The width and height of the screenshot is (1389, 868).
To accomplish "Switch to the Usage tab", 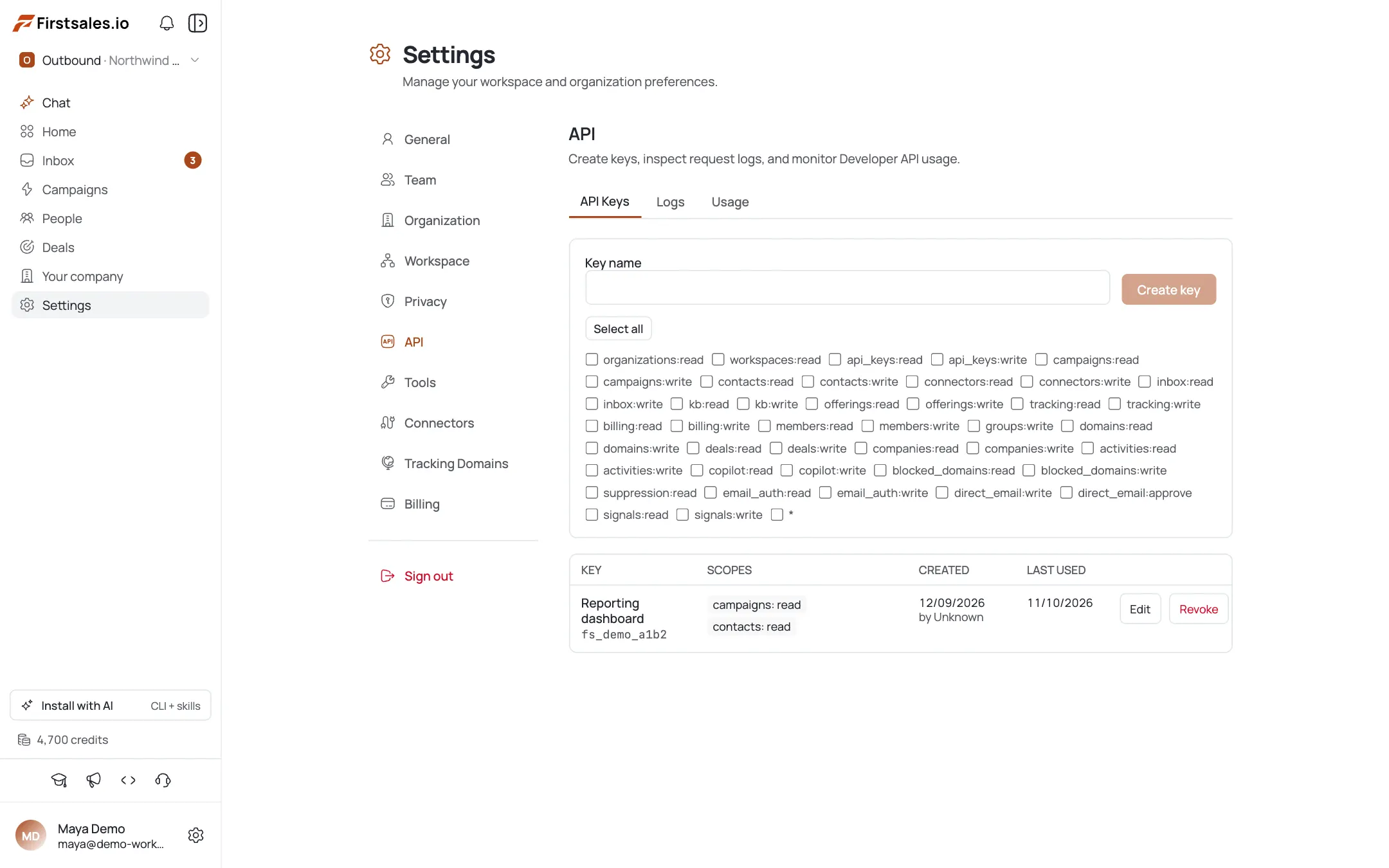I will click(x=730, y=202).
